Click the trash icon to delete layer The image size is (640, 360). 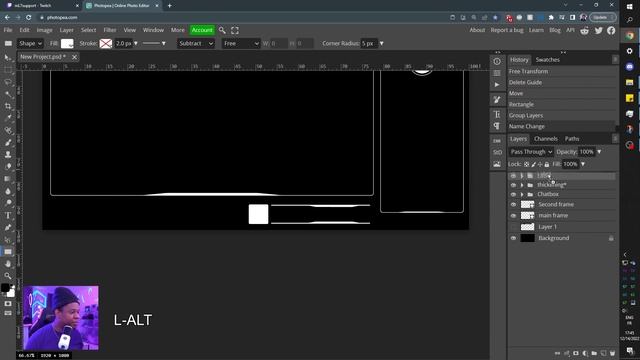click(x=612, y=353)
